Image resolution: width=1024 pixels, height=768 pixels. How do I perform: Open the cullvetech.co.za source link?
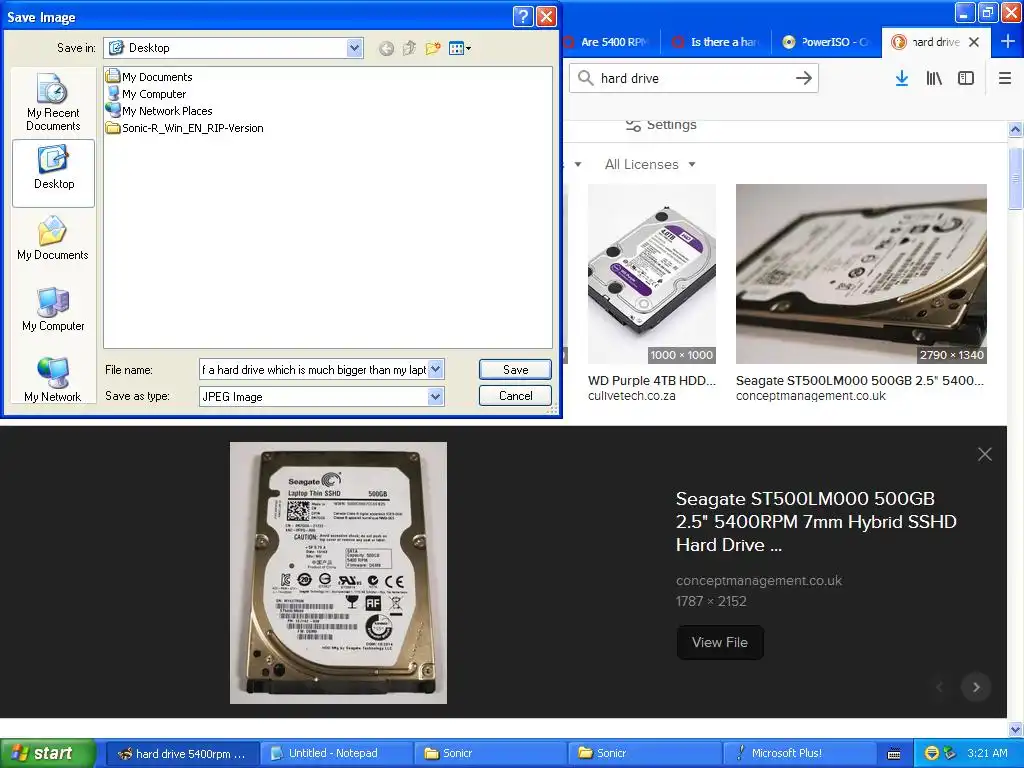click(632, 396)
